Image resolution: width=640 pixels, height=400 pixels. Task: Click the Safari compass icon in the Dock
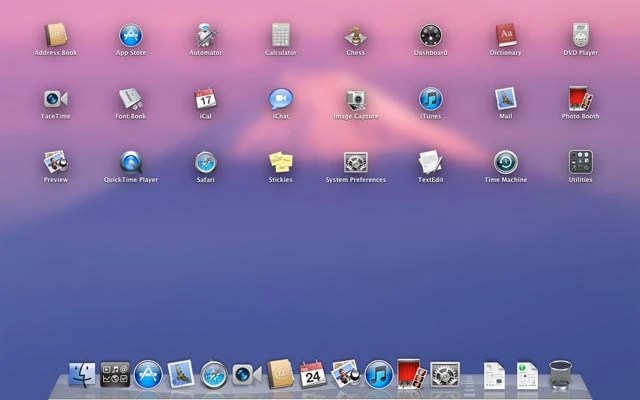(x=213, y=375)
